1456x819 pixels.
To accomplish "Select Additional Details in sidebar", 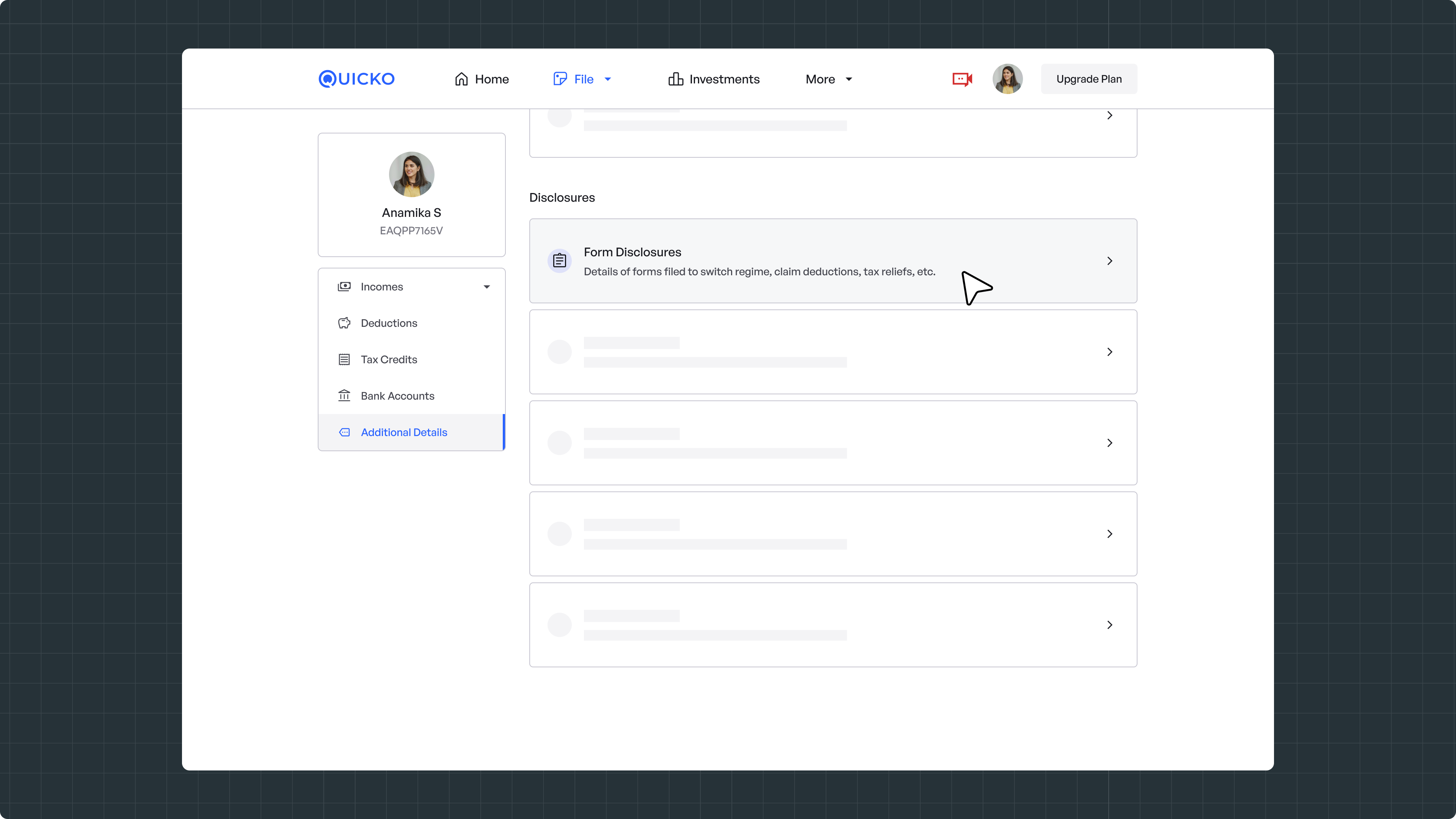I will point(411,432).
